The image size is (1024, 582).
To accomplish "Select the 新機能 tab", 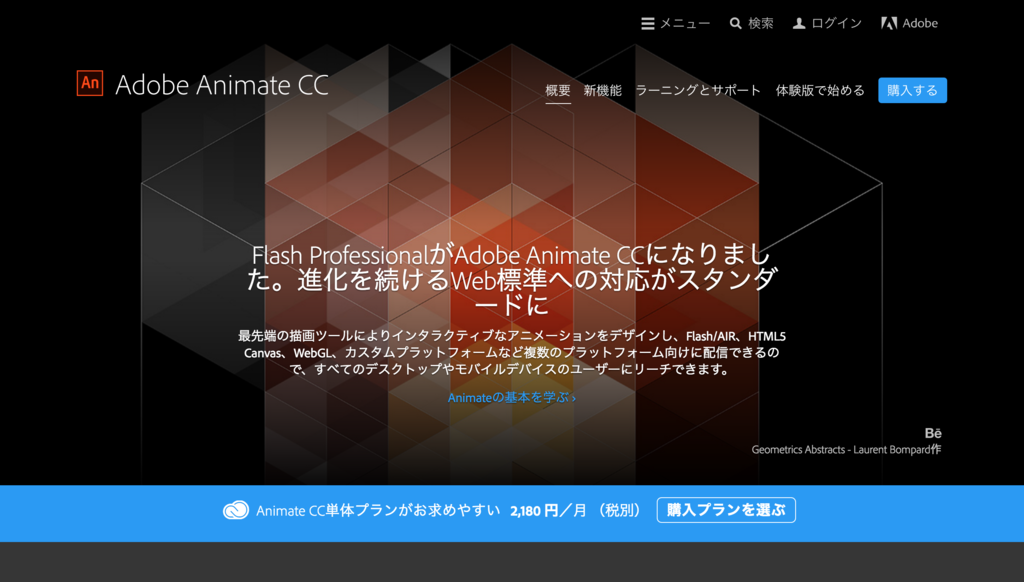I will (603, 90).
